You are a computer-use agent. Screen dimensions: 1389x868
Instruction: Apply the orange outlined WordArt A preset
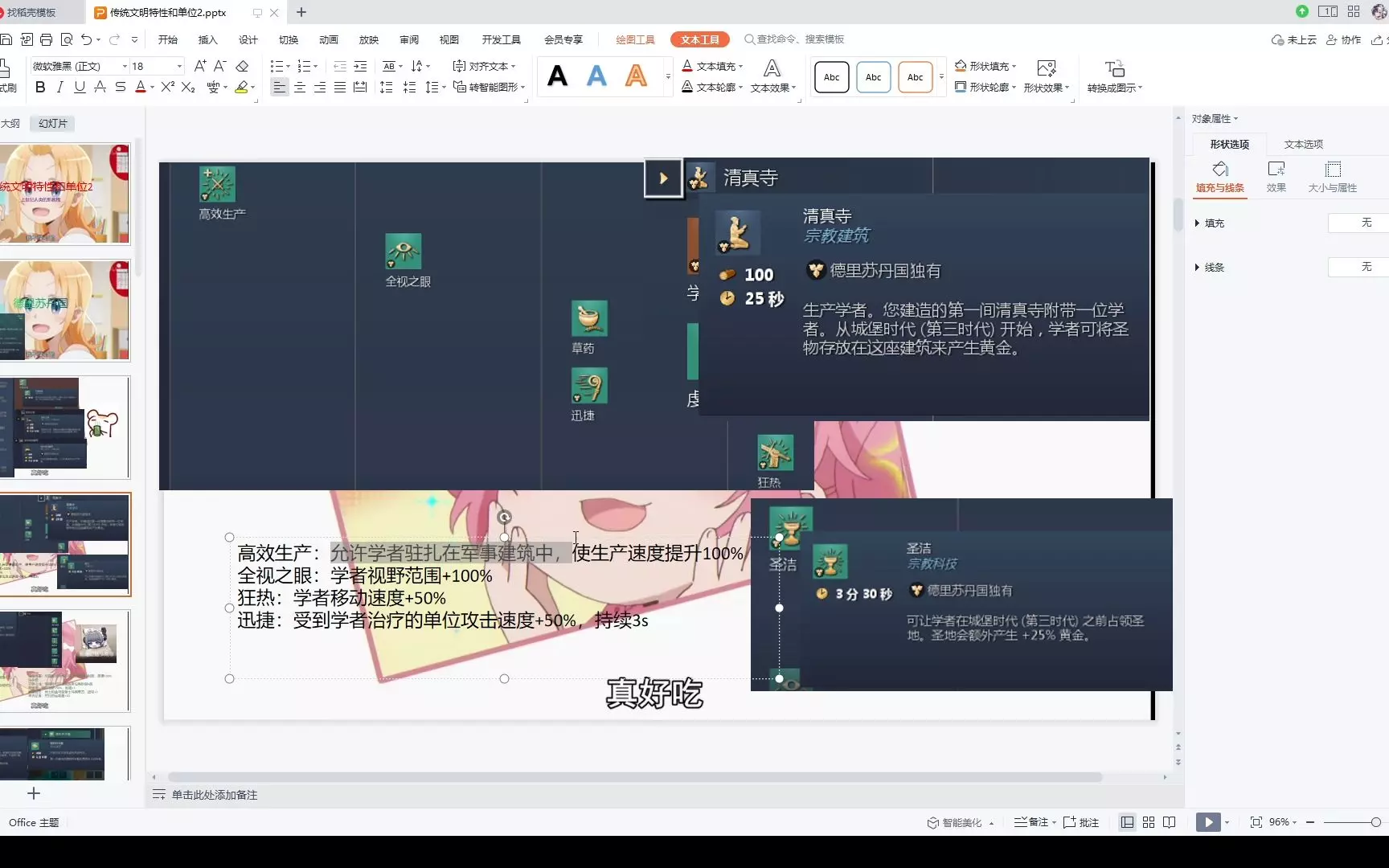point(636,76)
